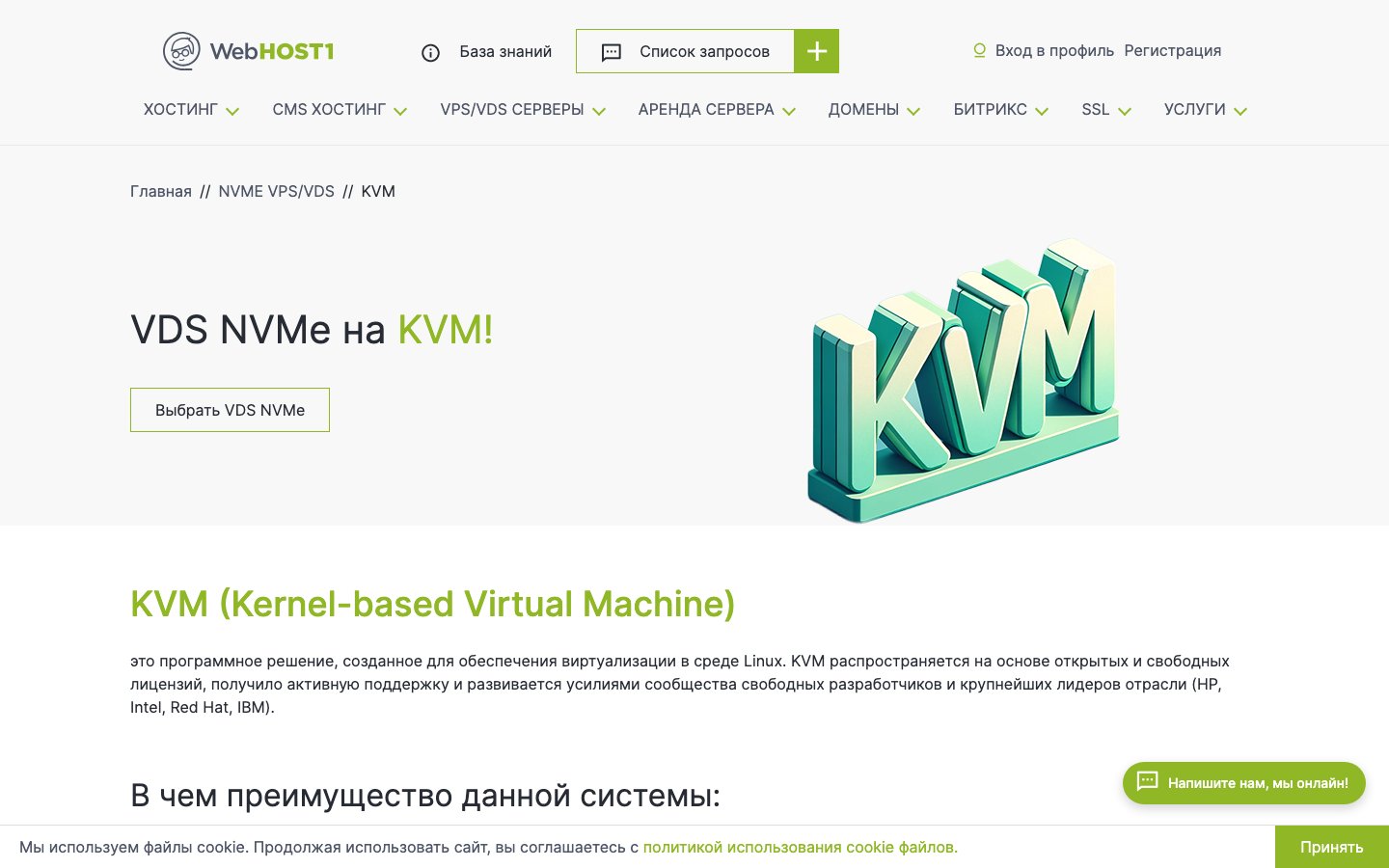
Task: Open the ХОСТИНГ menu item
Action: coord(180,110)
